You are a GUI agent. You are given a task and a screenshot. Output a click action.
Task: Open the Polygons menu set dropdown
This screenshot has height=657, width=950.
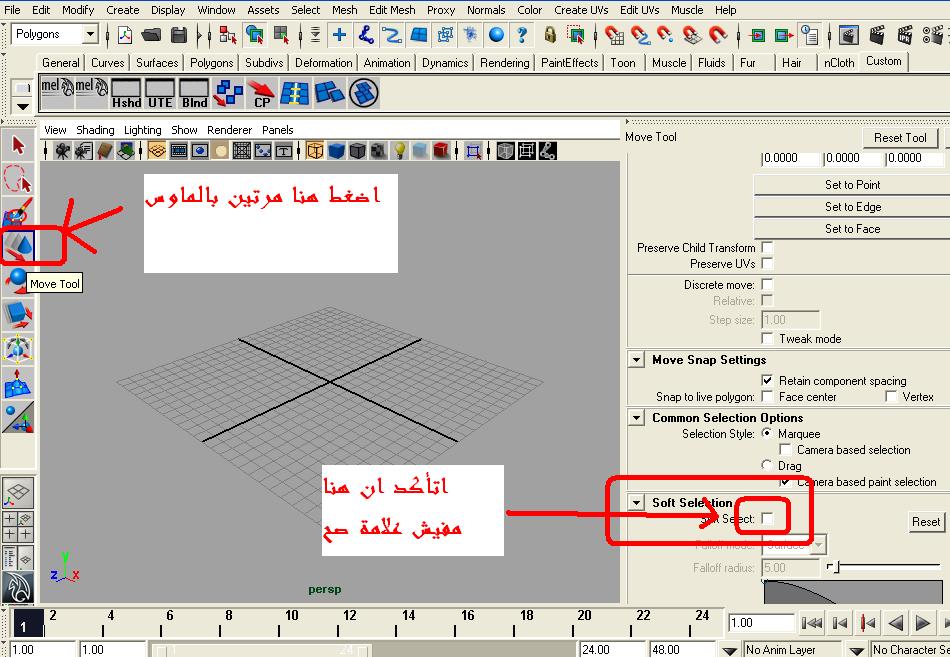pos(90,34)
